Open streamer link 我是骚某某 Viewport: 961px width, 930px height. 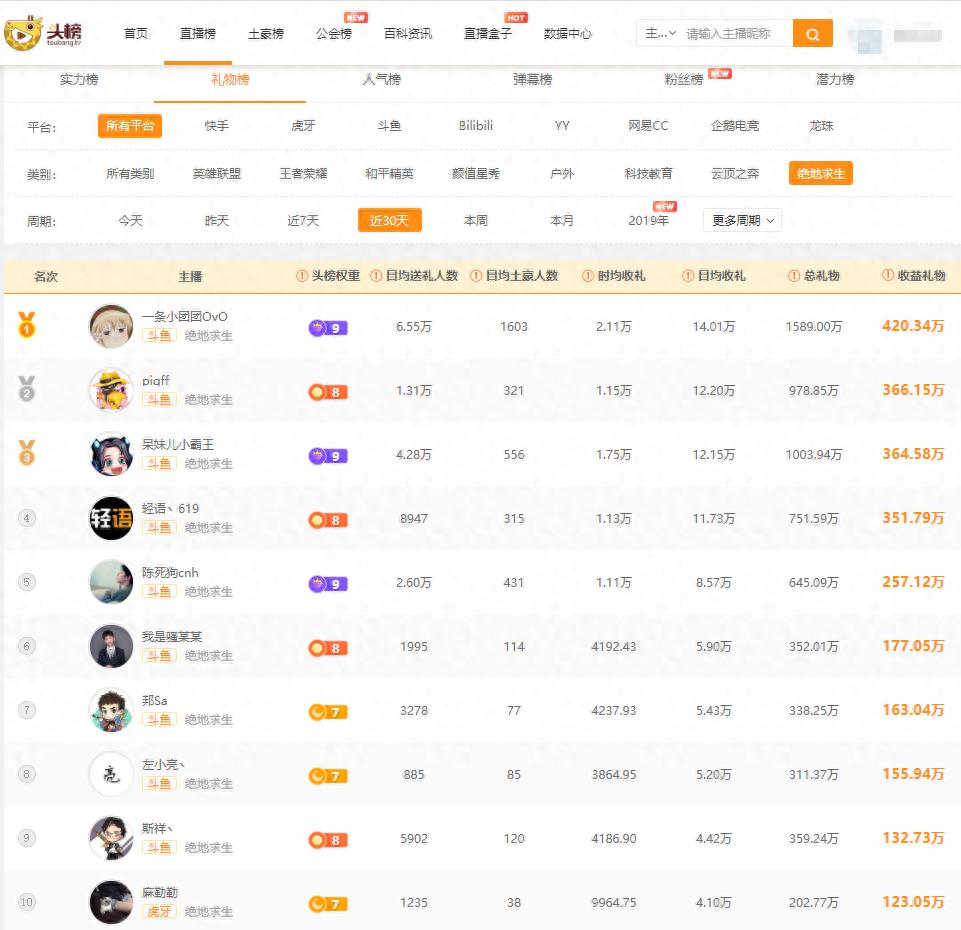click(x=172, y=636)
